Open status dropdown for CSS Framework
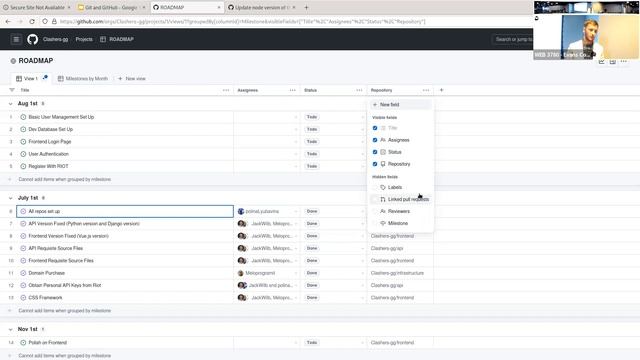This screenshot has height=360, width=640. coord(362,298)
